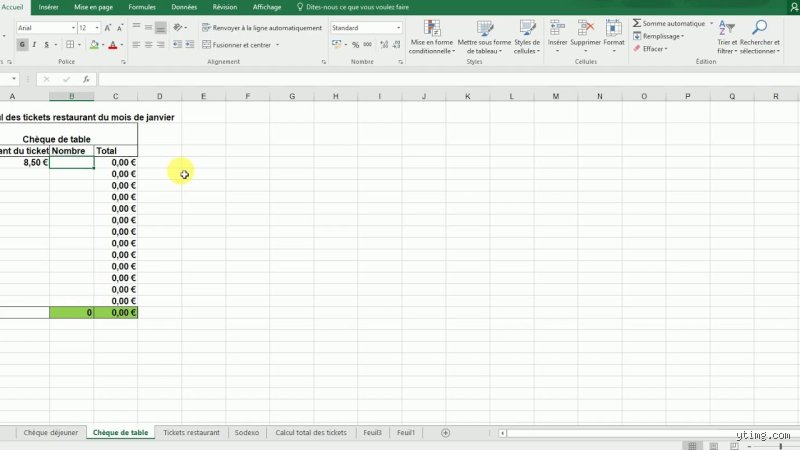The image size is (800, 450).
Task: Switch to page layout view icon
Action: pos(713,446)
